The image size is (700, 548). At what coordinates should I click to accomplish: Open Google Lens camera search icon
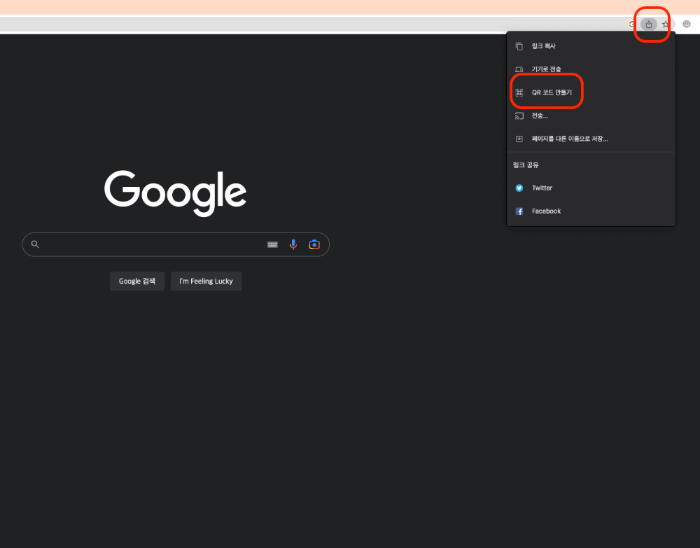pos(314,245)
